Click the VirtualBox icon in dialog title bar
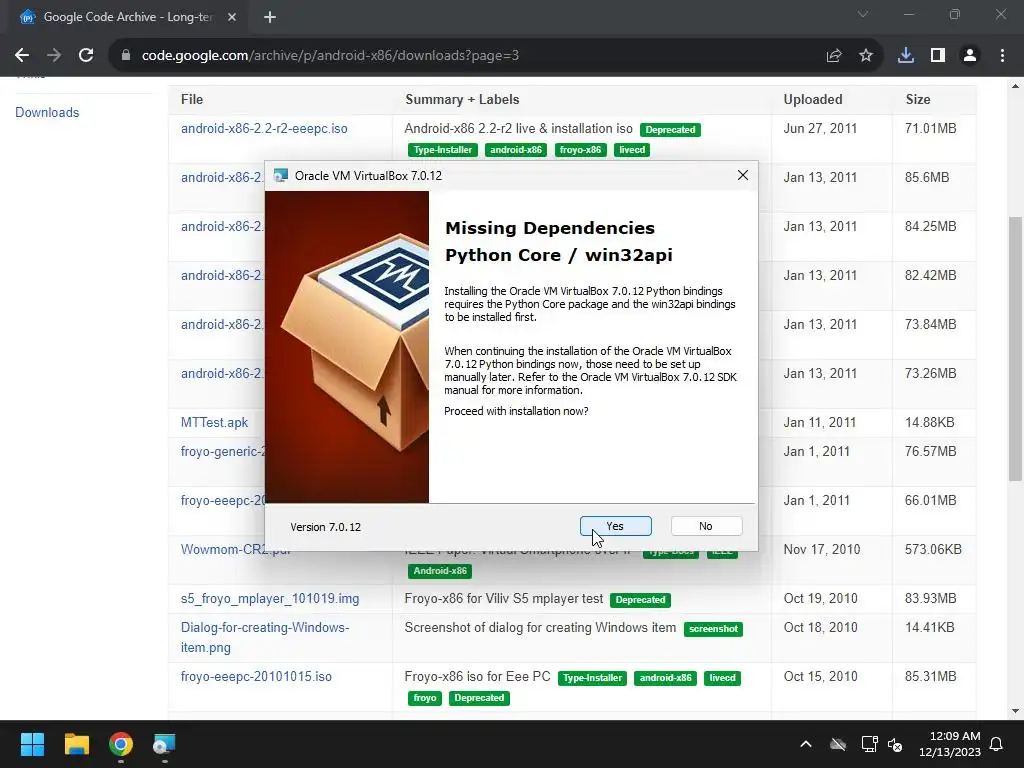 coord(281,175)
